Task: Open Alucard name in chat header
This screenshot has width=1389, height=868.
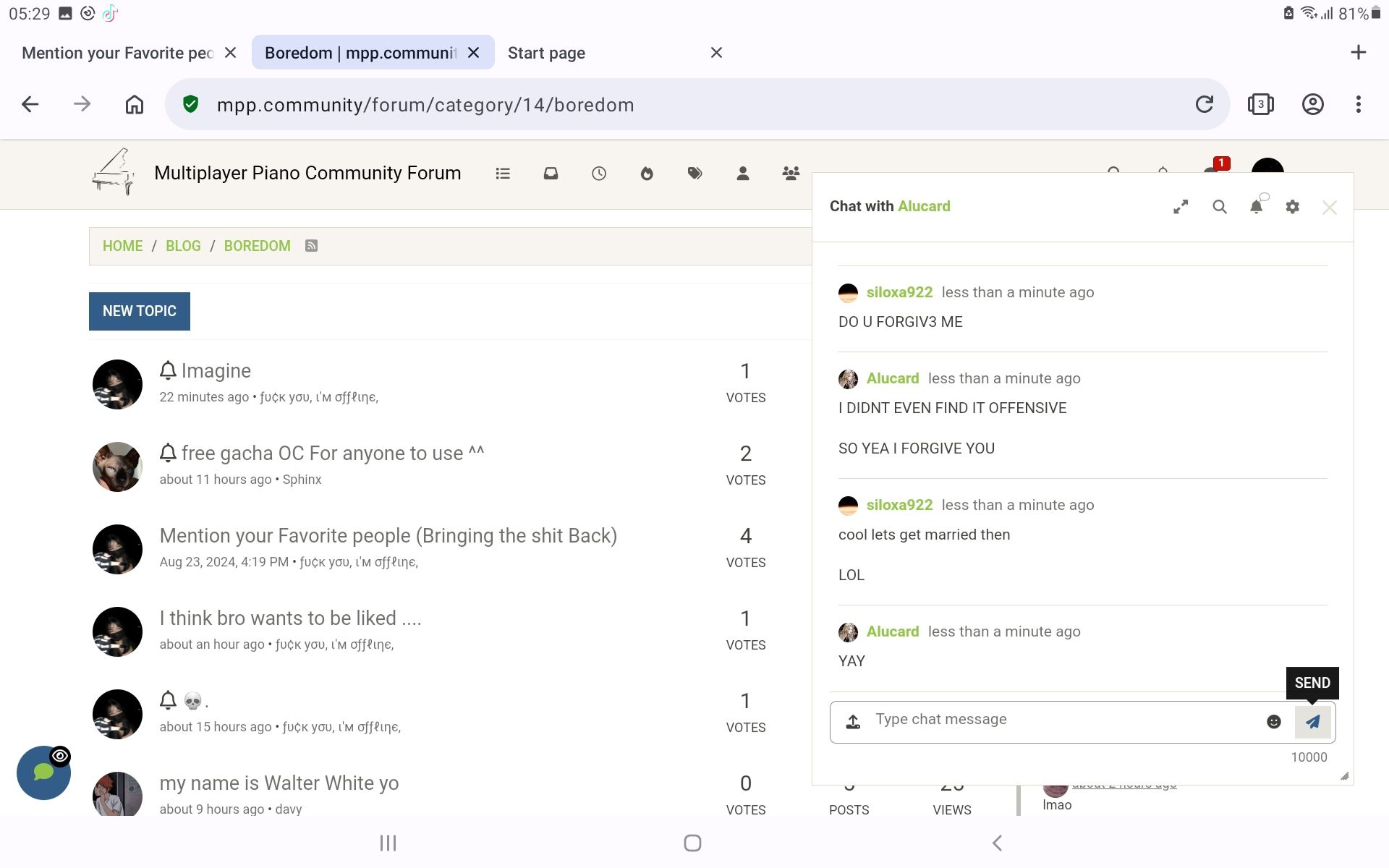Action: (924, 206)
